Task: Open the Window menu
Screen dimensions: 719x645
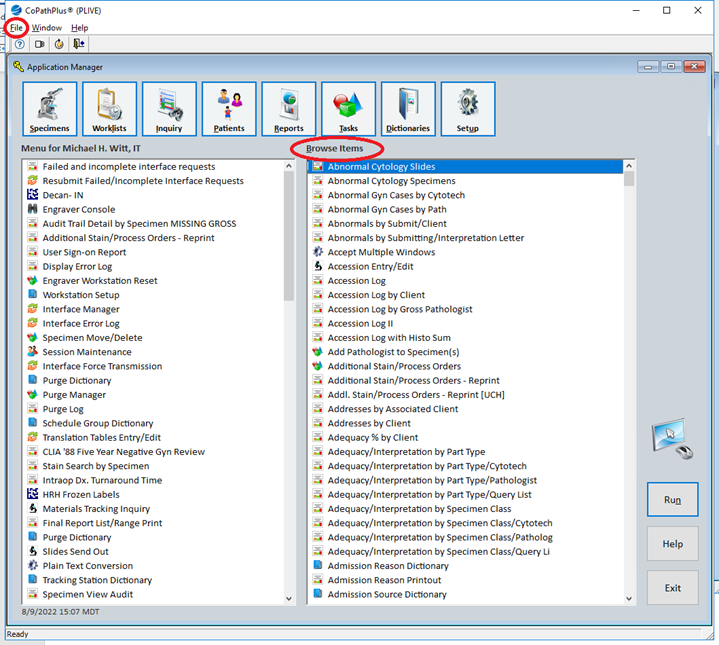Action: coord(47,28)
